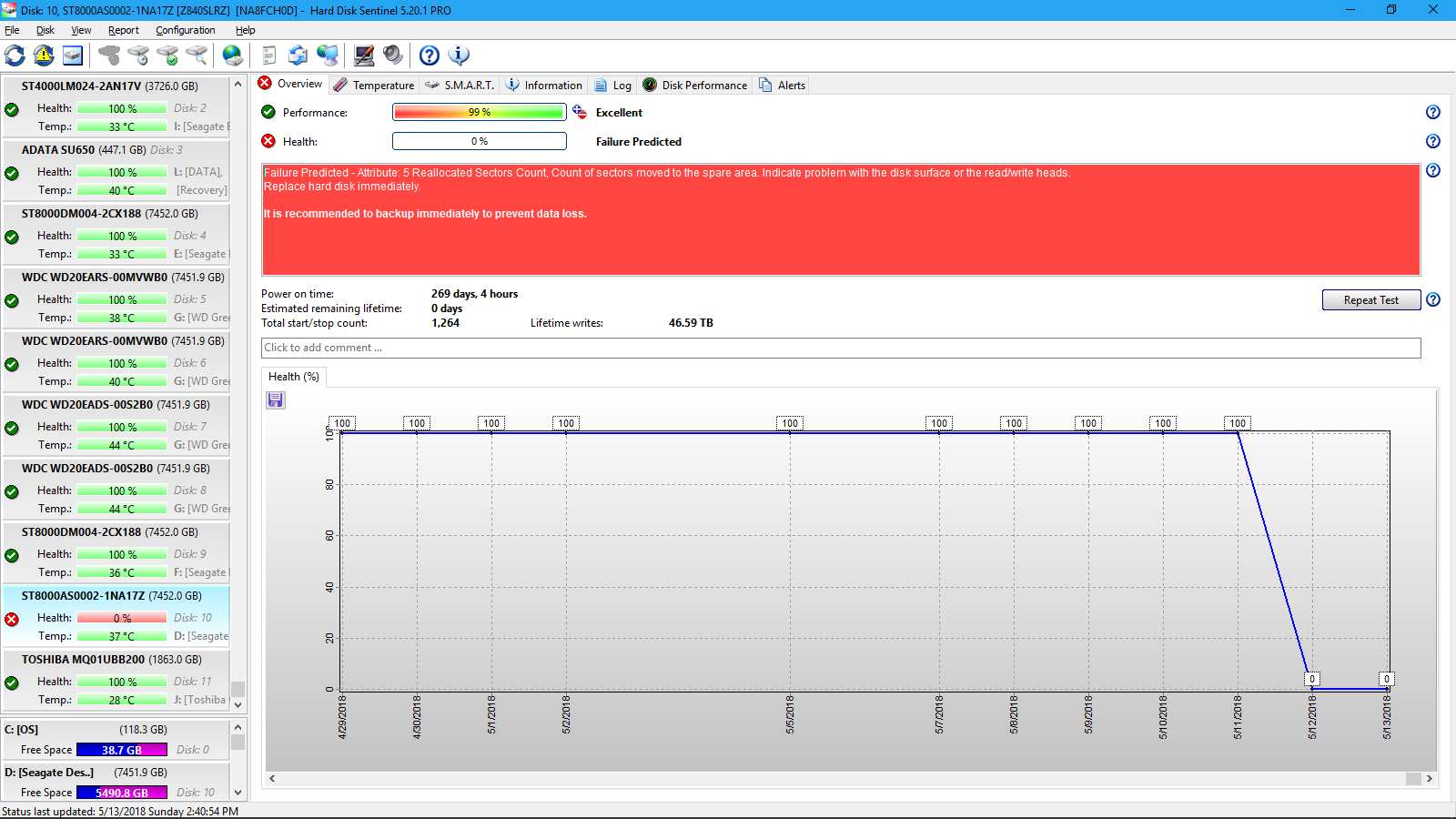
Task: Click the help icon next to Repeat Test
Action: [x=1433, y=299]
